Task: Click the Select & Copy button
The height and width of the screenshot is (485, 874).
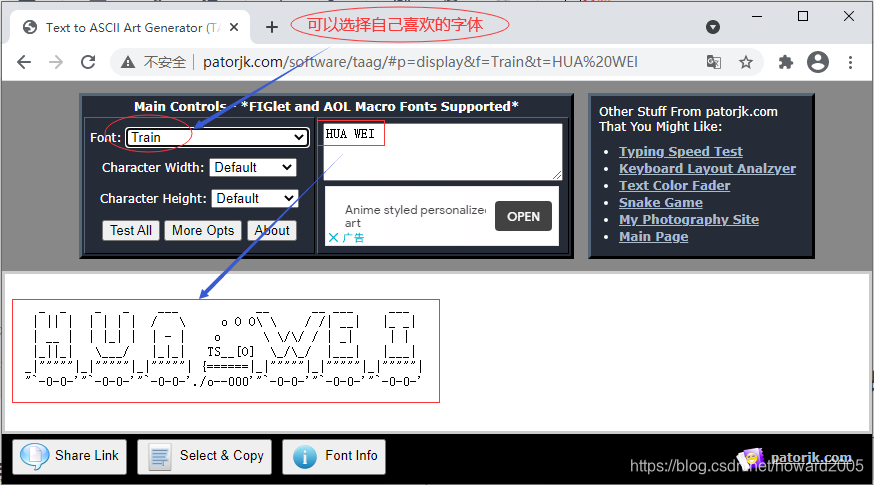Action: (x=205, y=457)
